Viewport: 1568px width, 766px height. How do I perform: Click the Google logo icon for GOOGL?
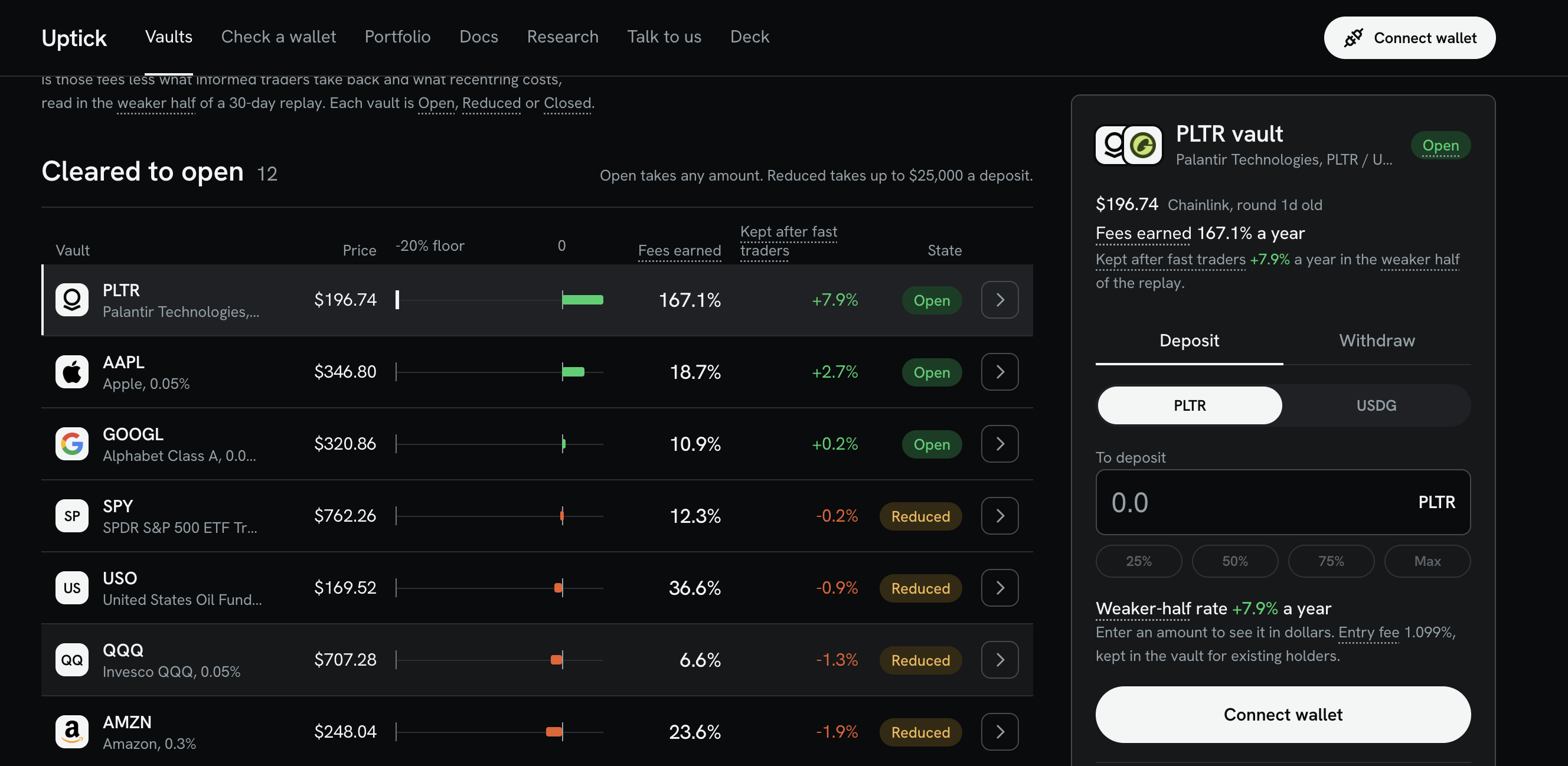[72, 444]
